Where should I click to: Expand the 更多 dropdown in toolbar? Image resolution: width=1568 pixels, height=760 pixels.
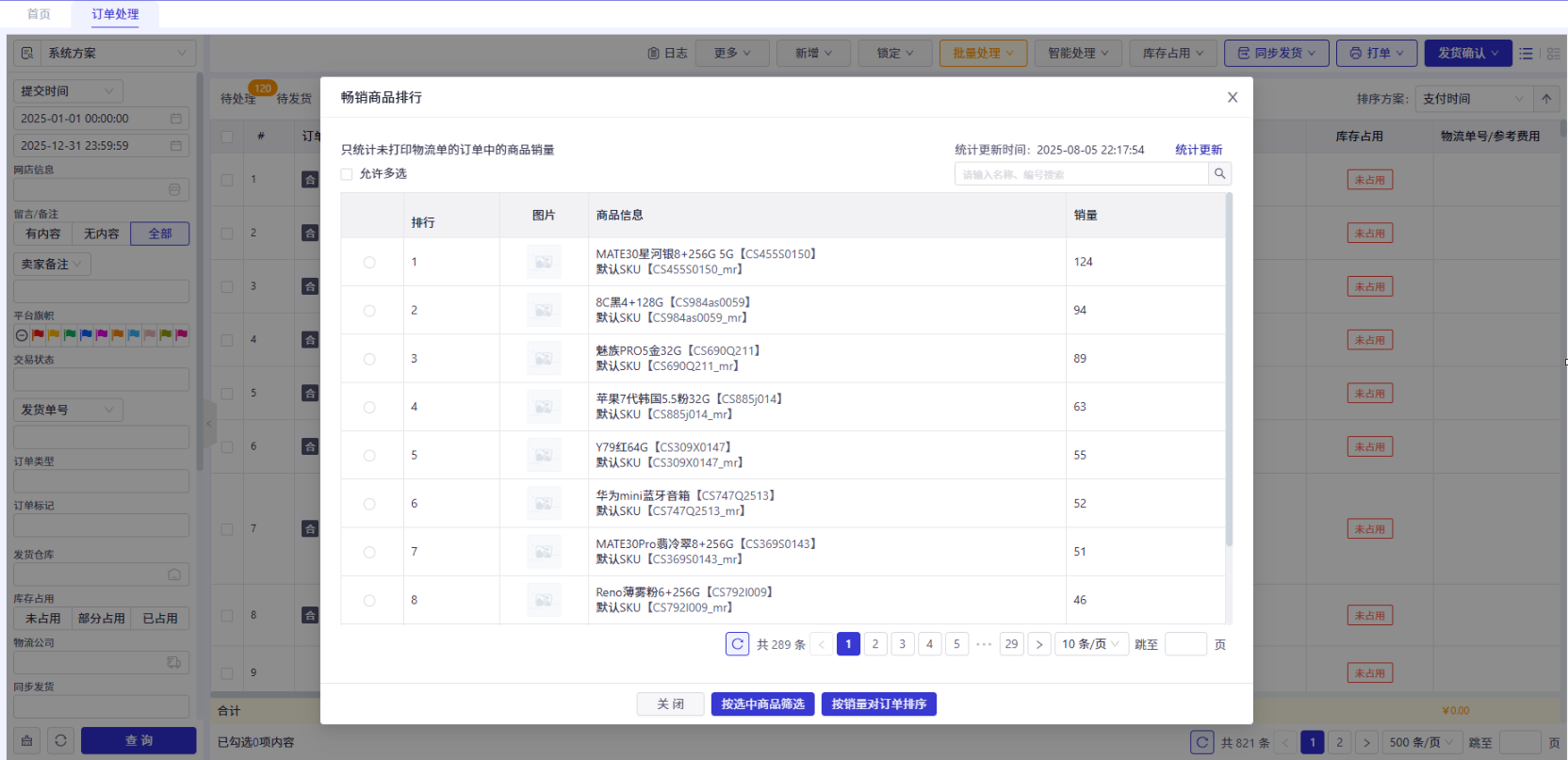732,54
